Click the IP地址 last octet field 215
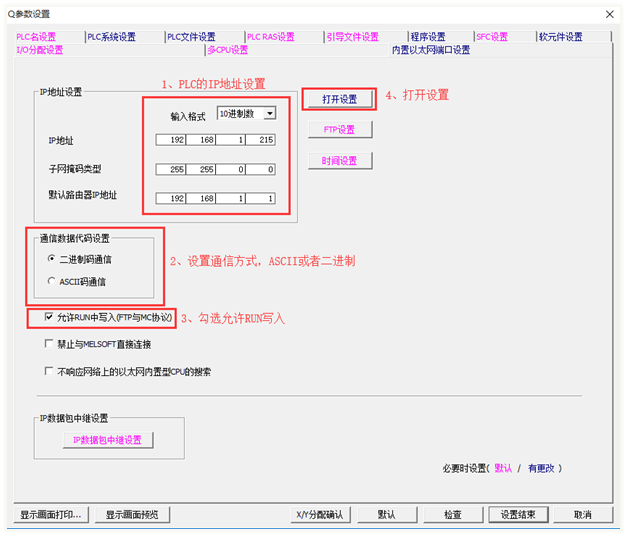Viewport: 627px width, 536px height. click(261, 140)
